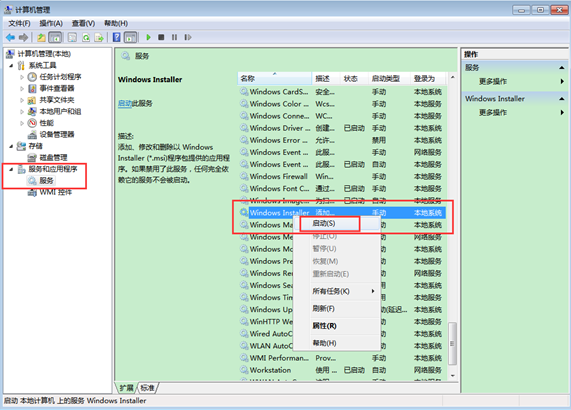Screen dimensions: 571x410
Task: Open 所有任务(K) submenu
Action: (x=337, y=291)
